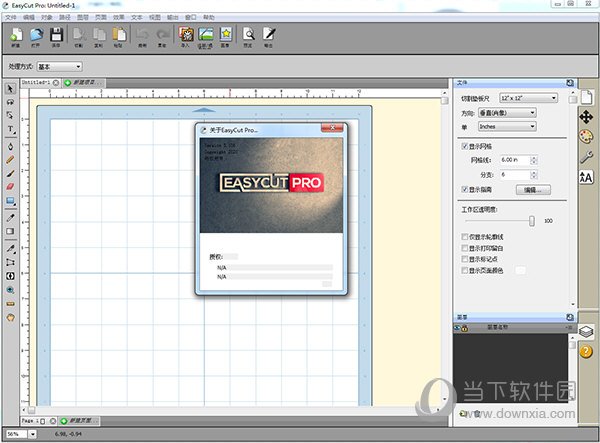600x443 pixels.
Task: Select the Gradient tool
Action: tap(10, 231)
